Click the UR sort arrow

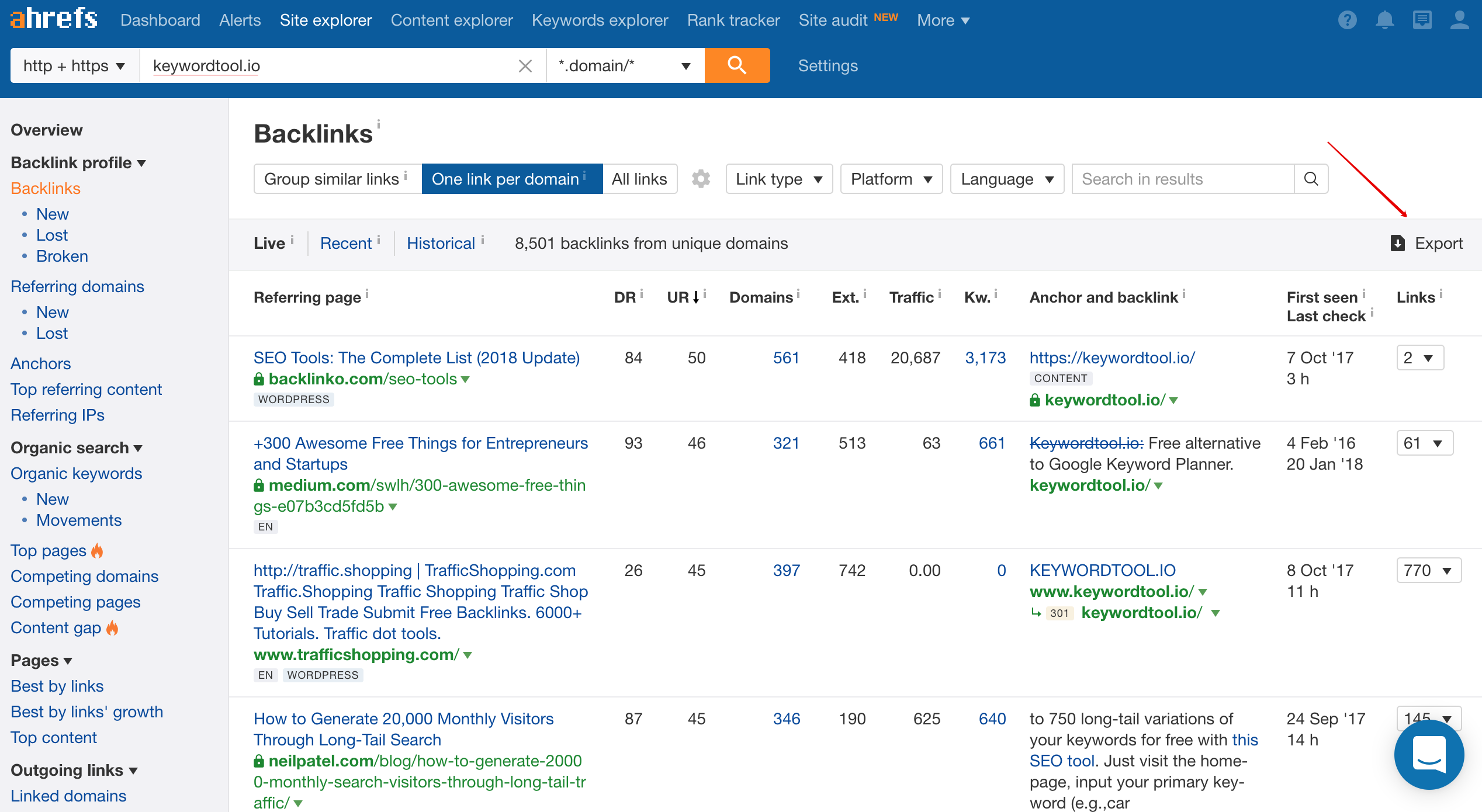pyautogui.click(x=696, y=297)
